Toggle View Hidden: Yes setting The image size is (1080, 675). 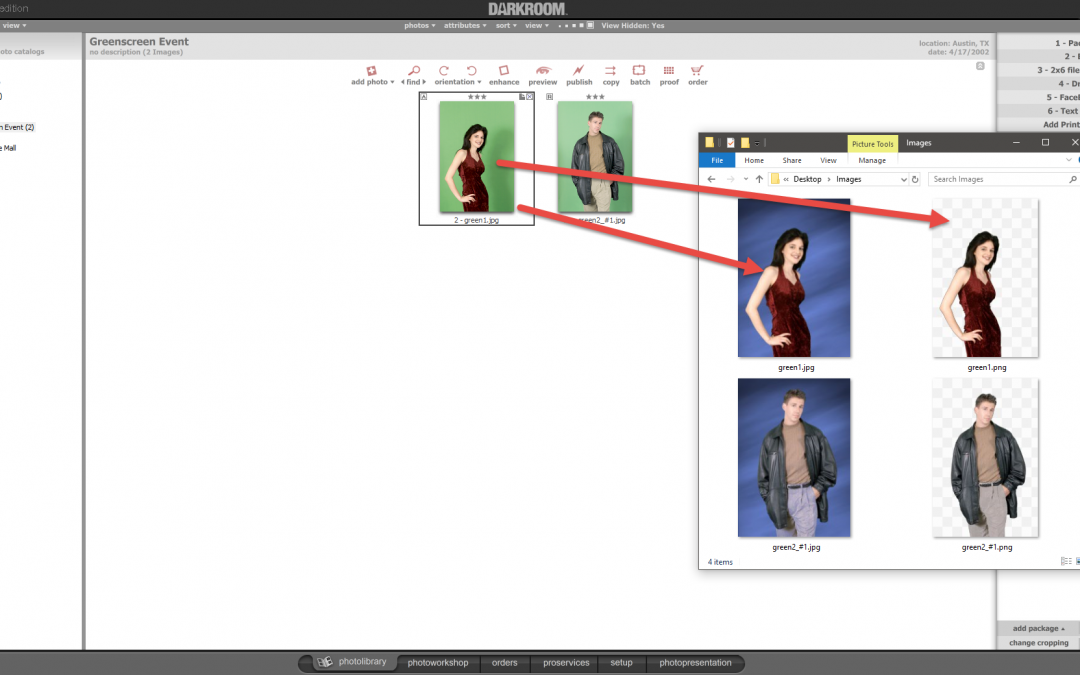tap(632, 25)
